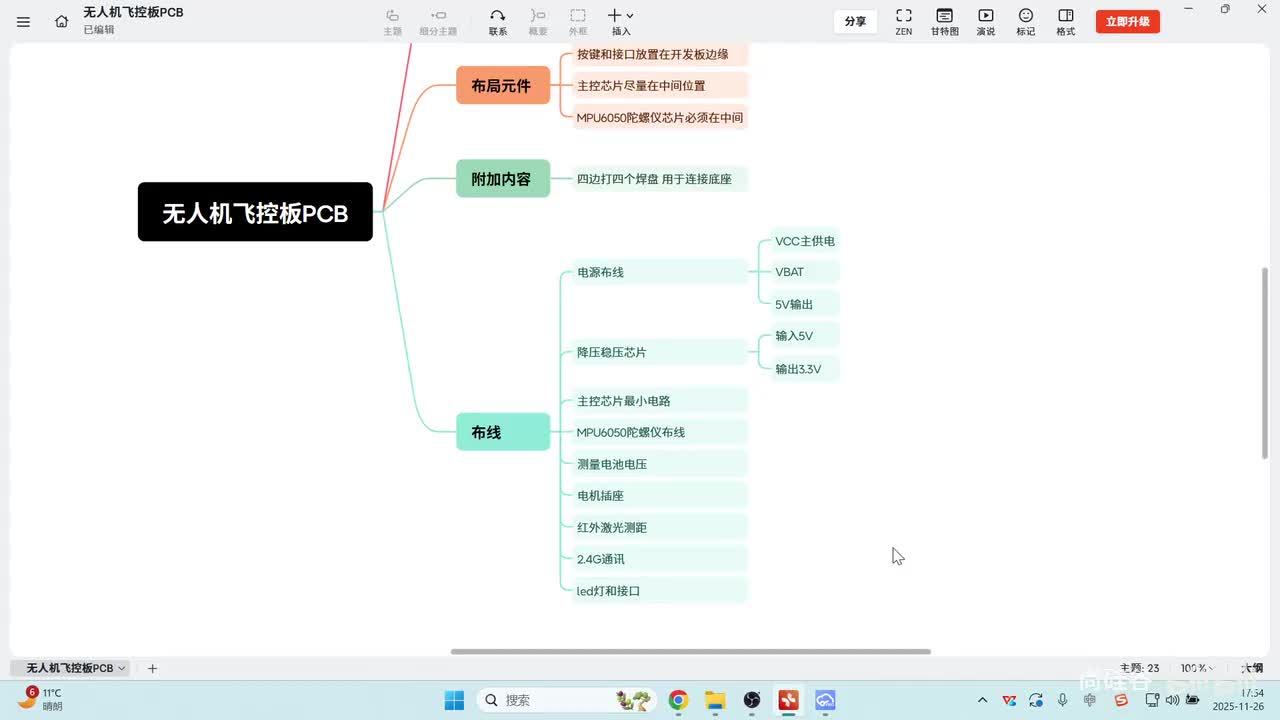Click the topic count 主题: 23
The height and width of the screenshot is (720, 1280).
click(x=1139, y=668)
